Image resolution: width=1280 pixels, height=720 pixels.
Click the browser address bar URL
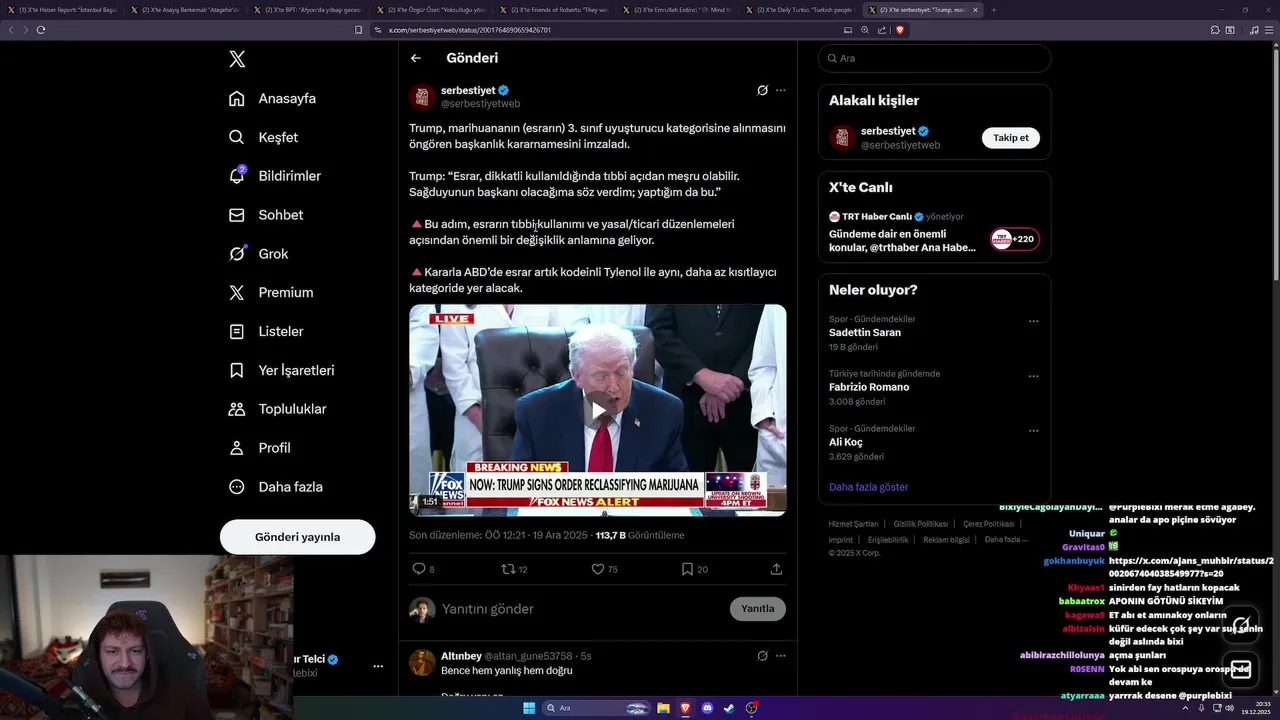pos(470,30)
